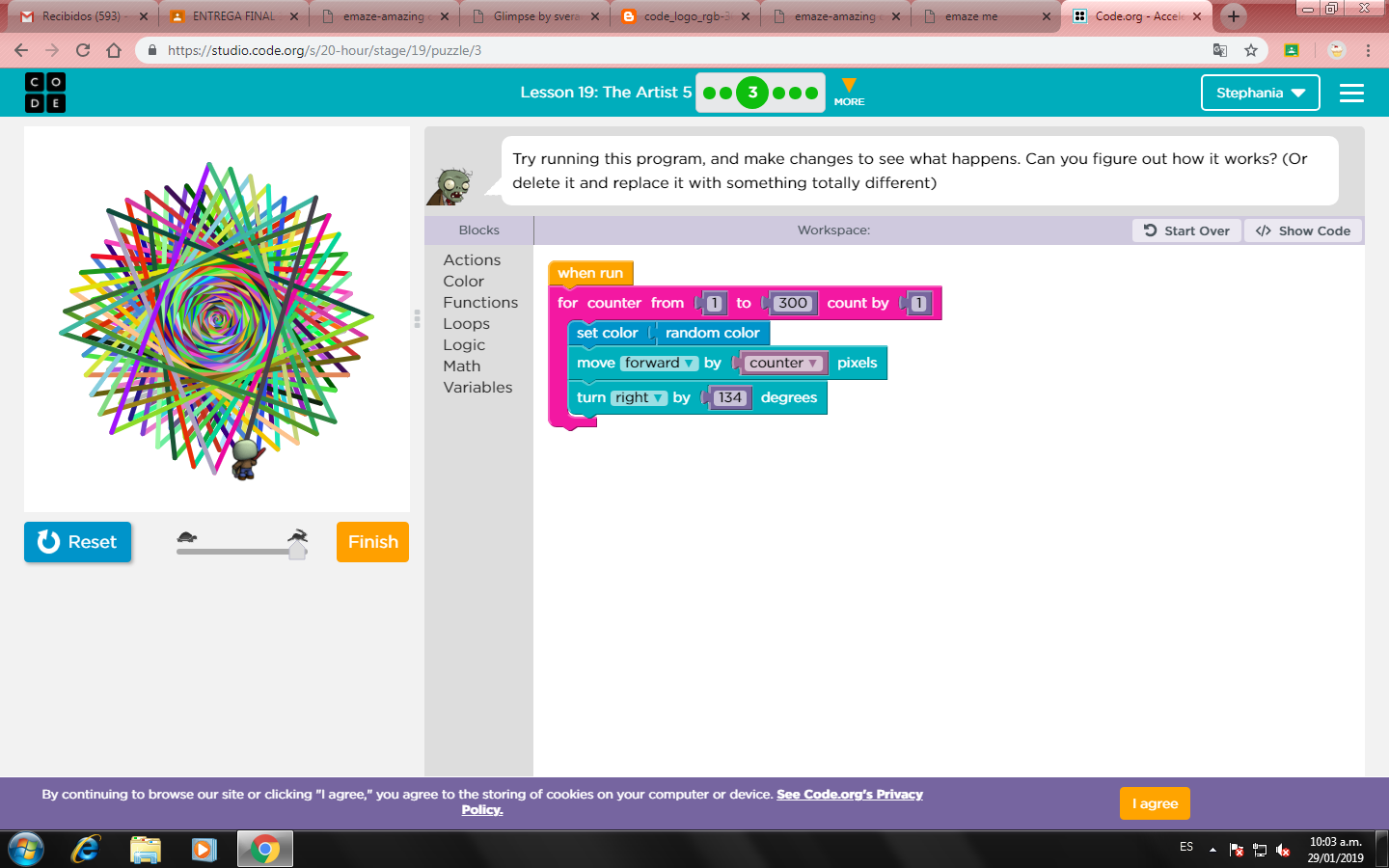This screenshot has width=1389, height=868.
Task: Click the volume tray icon
Action: click(x=1283, y=850)
